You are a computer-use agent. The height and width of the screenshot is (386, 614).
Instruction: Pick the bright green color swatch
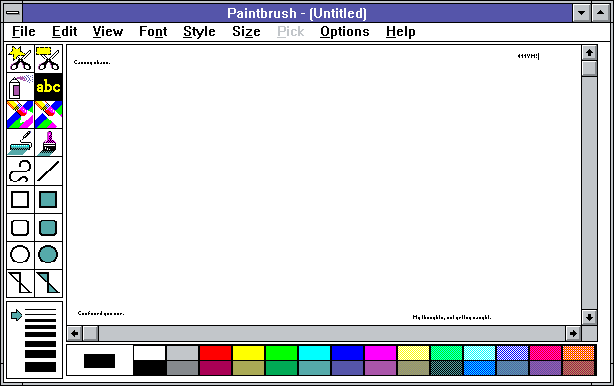(x=281, y=353)
